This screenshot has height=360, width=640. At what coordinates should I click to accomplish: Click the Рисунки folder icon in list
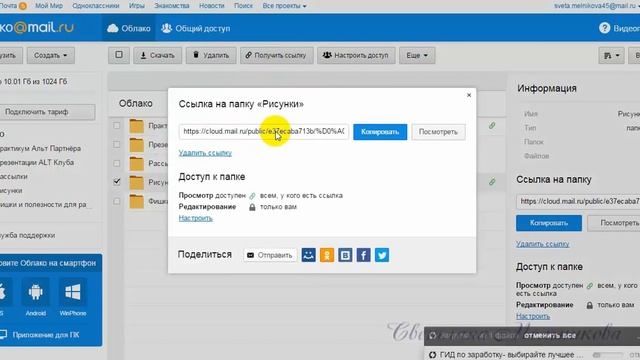(136, 182)
